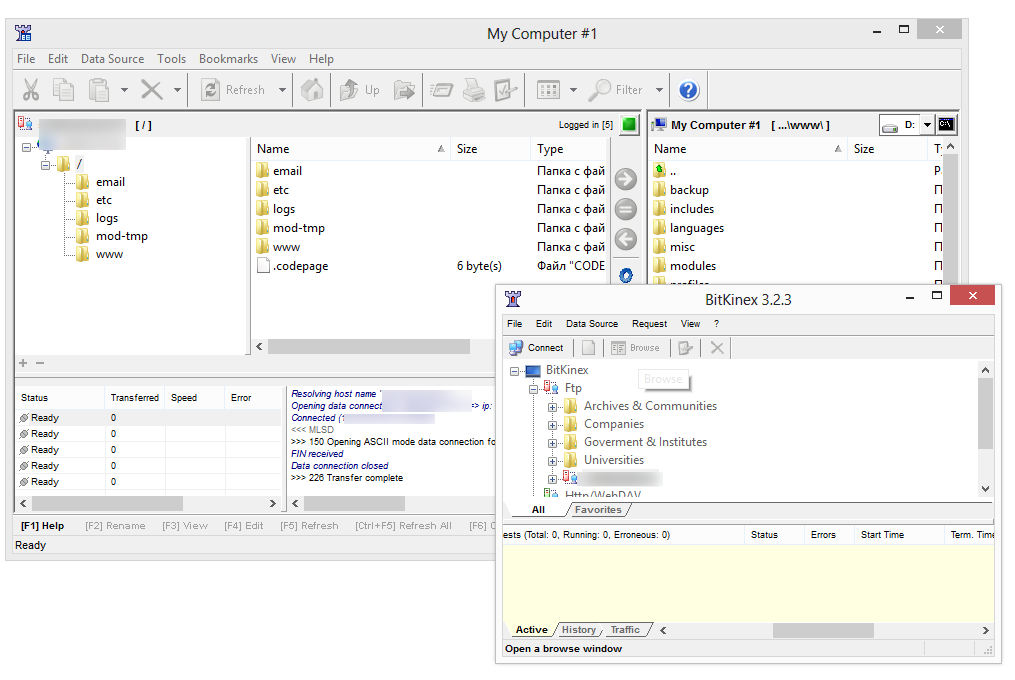Screen dimensions: 1015x680
Task: Select the .codepage file in list
Action: [300, 266]
